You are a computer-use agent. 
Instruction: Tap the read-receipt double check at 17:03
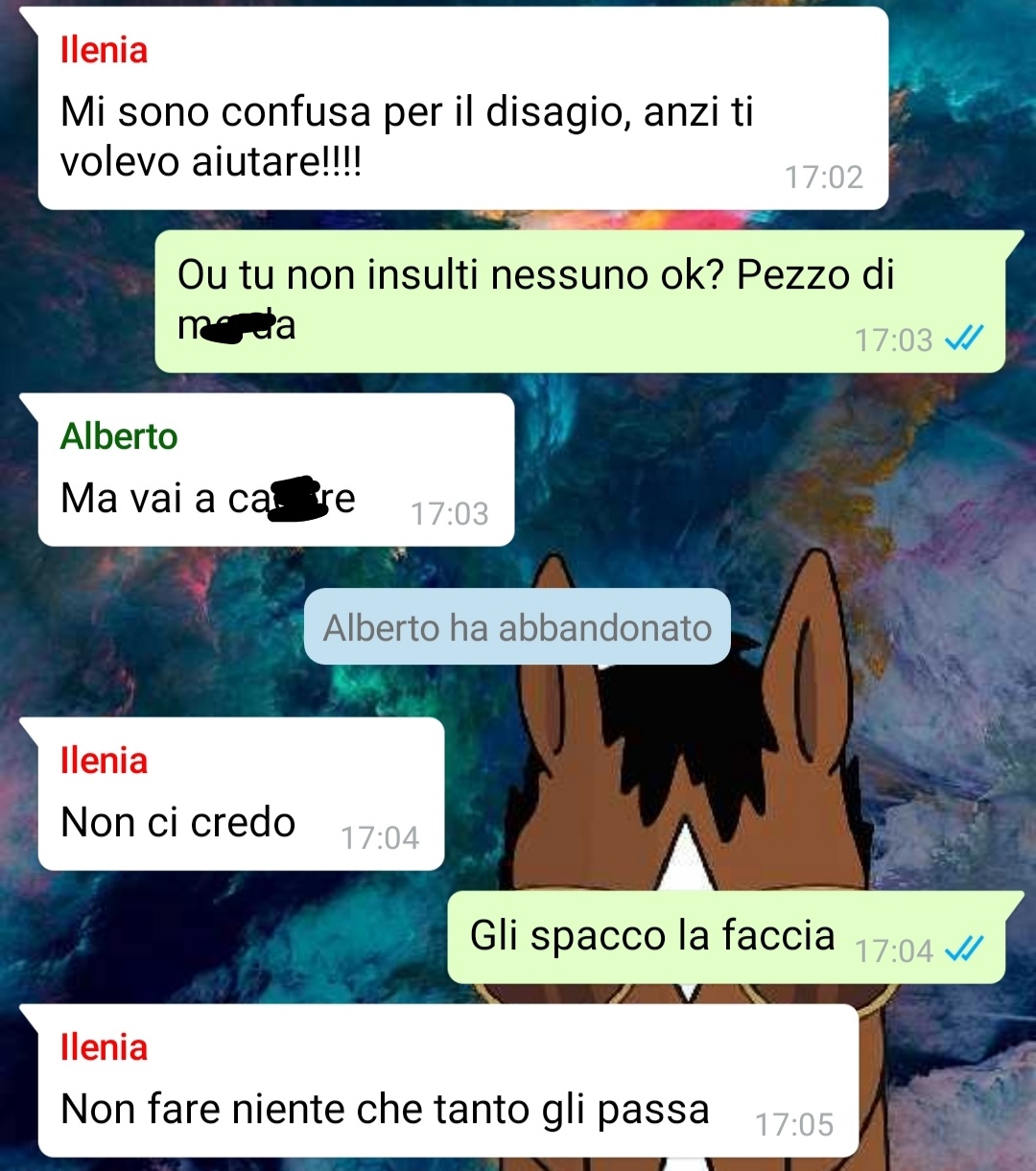pyautogui.click(x=964, y=339)
